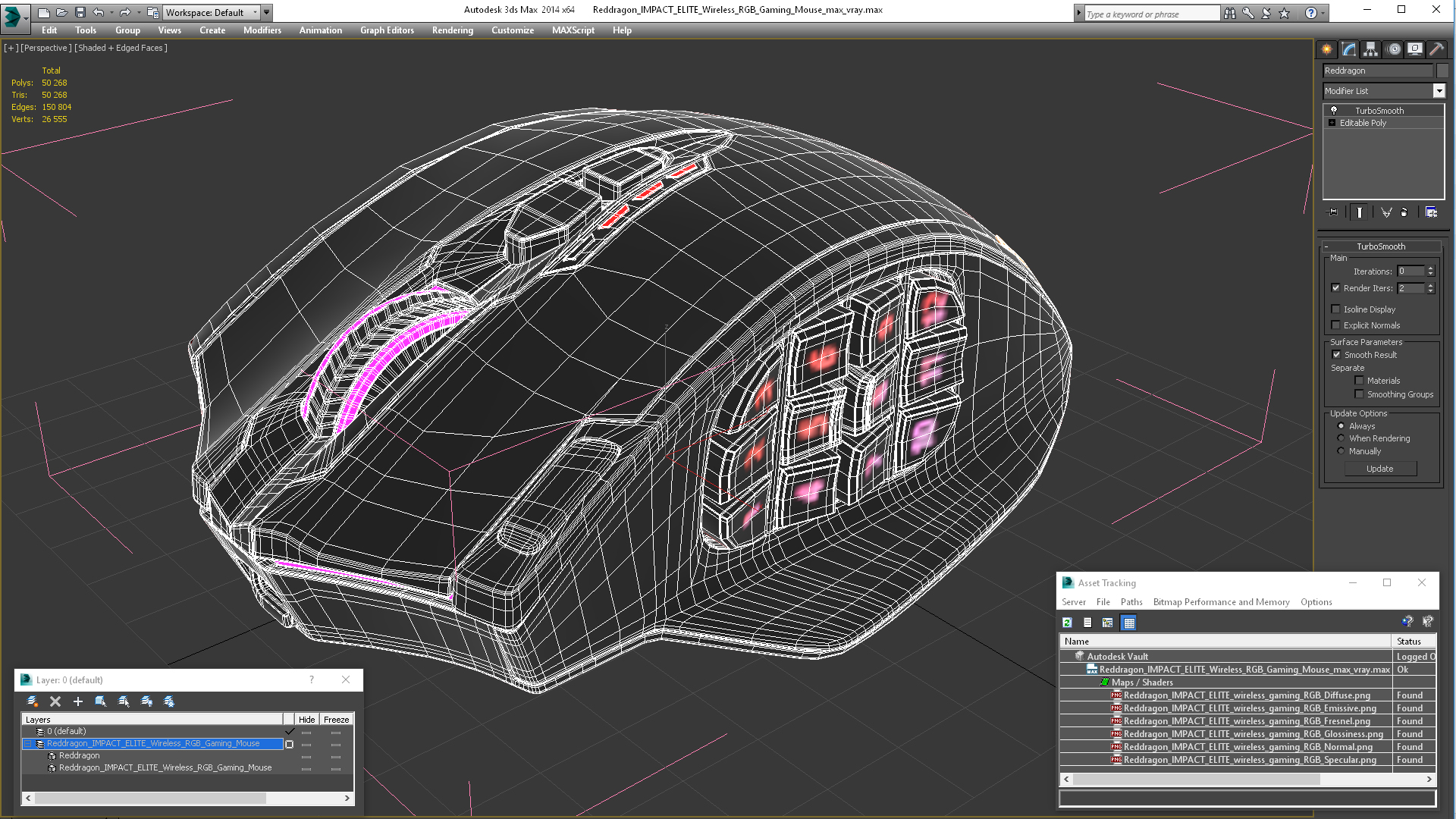Click Remove modifier from stack trash icon
The width and height of the screenshot is (1456, 819).
click(1404, 212)
